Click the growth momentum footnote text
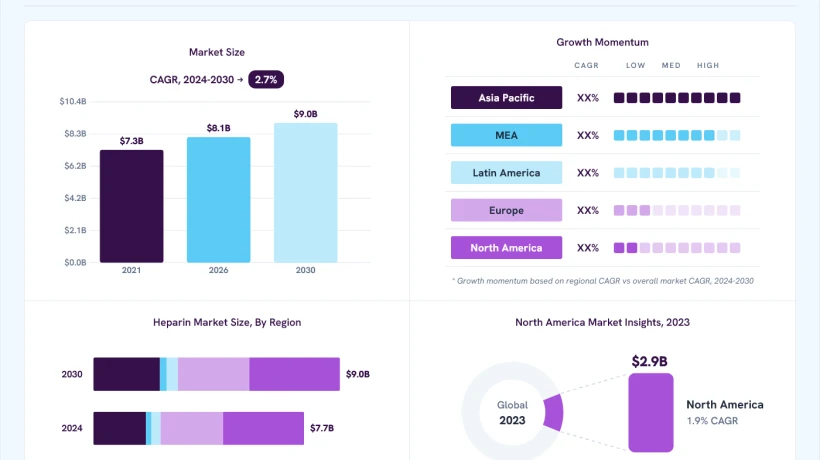The image size is (820, 460). 603,281
